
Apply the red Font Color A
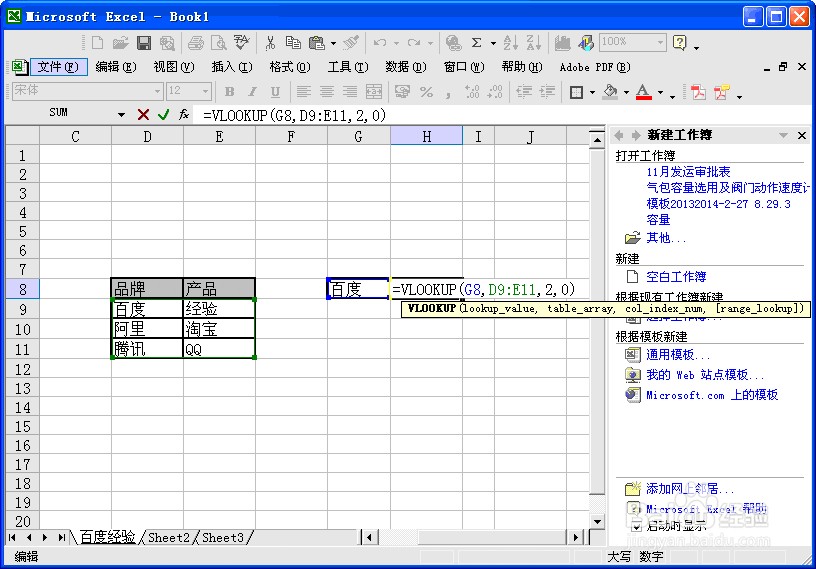(x=644, y=92)
